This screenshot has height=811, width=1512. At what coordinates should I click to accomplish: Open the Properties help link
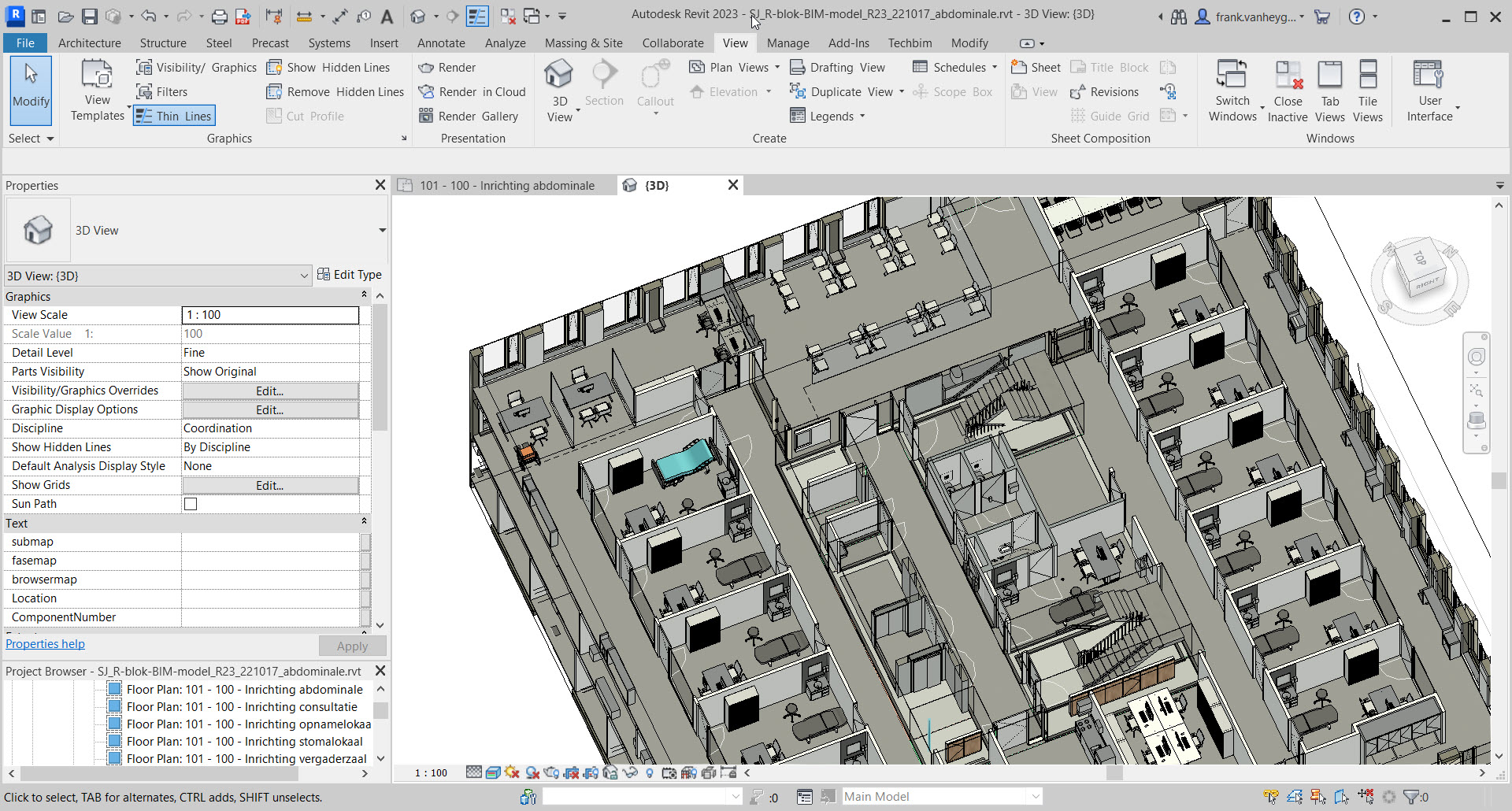coord(45,644)
